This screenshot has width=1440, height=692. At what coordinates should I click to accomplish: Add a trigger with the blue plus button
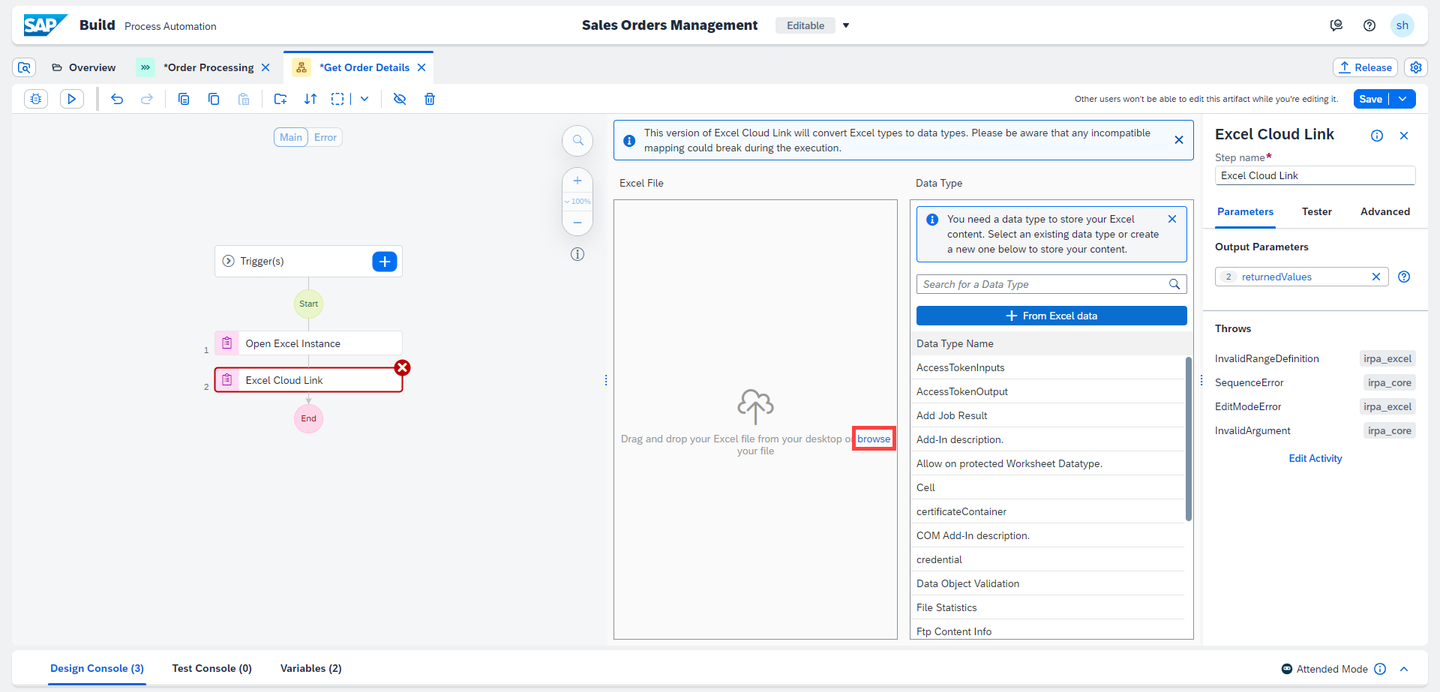click(x=385, y=261)
